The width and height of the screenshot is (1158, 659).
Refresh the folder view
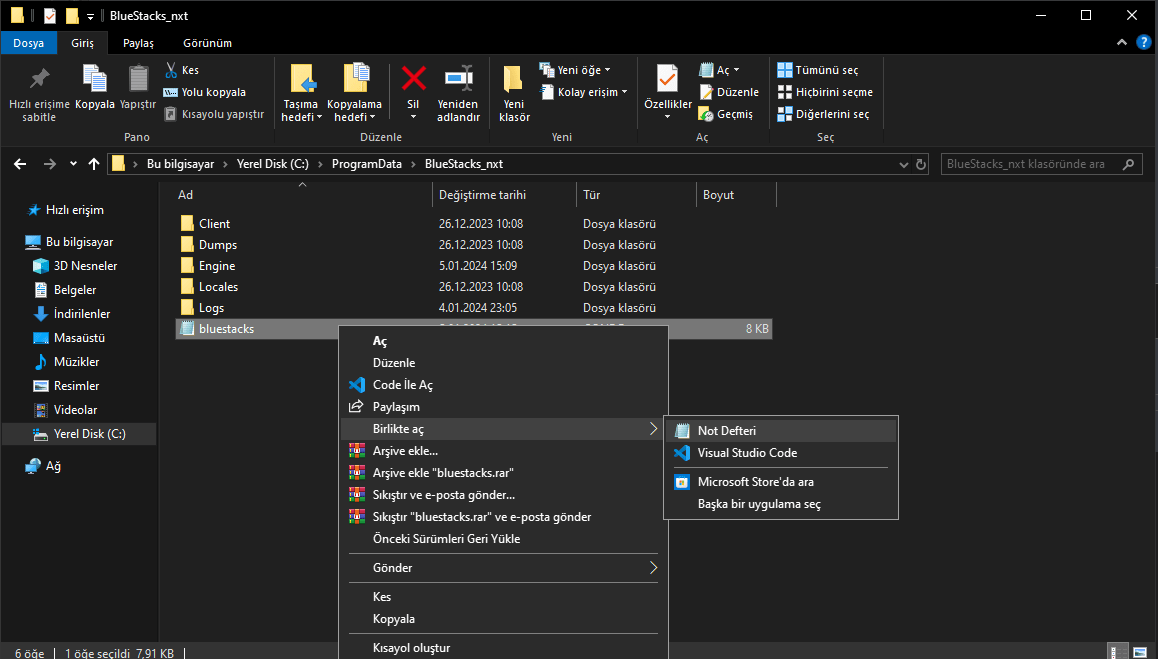(921, 164)
